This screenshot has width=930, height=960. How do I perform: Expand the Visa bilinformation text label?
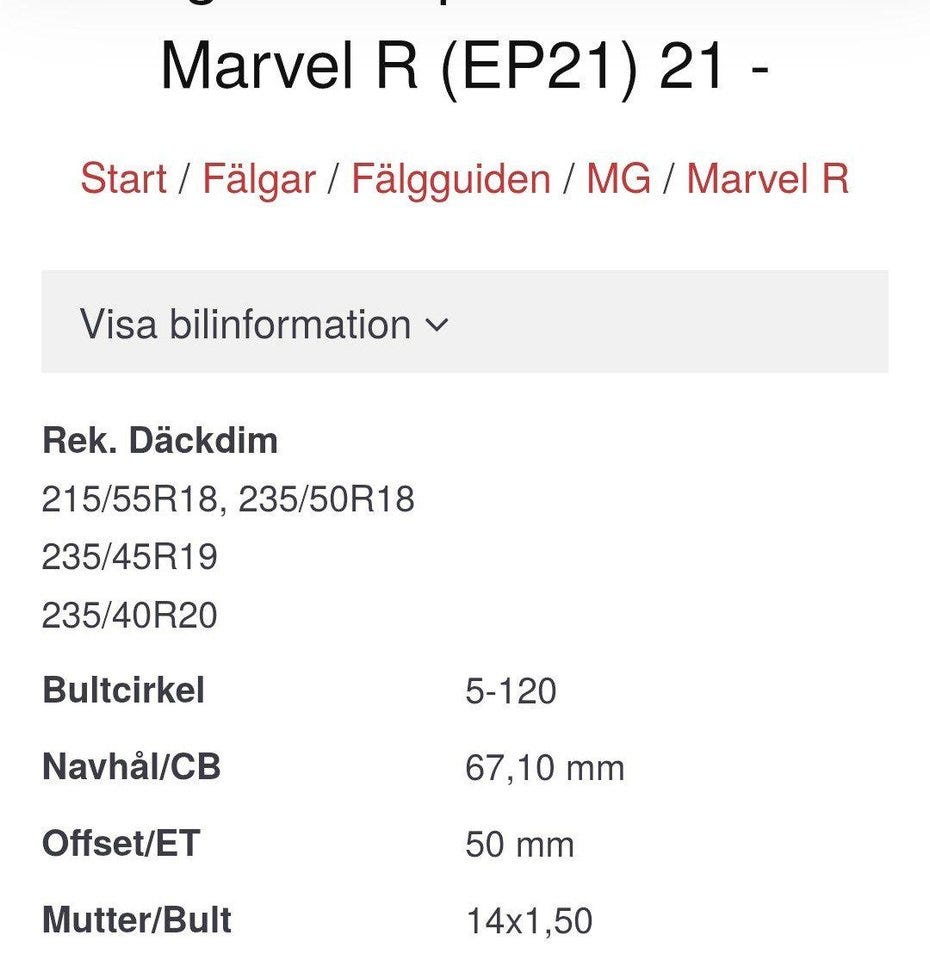(x=245, y=325)
